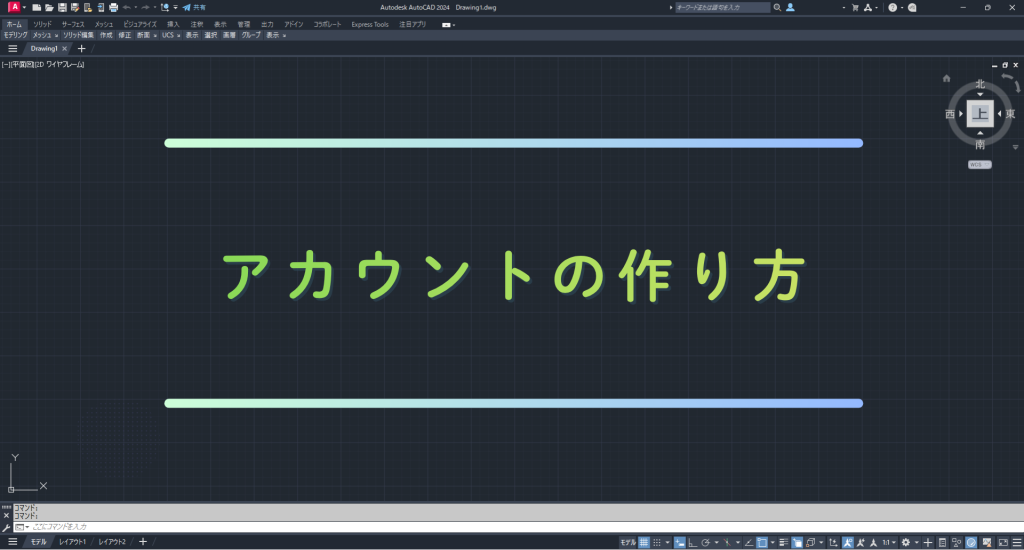Open the AutoCAD application menu (red A)

[14, 7]
